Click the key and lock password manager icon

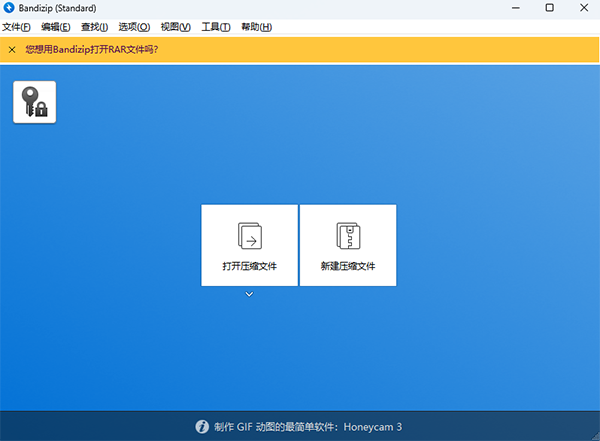34,102
